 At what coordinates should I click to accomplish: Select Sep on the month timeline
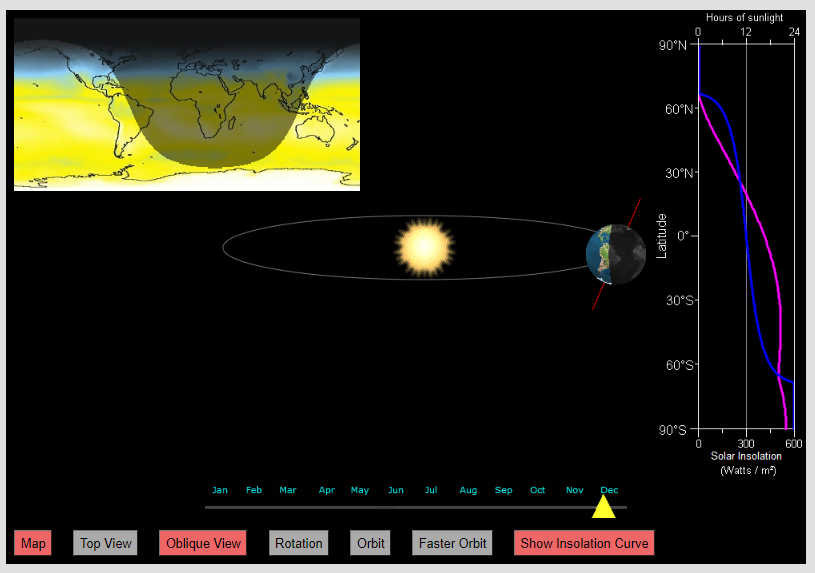504,490
